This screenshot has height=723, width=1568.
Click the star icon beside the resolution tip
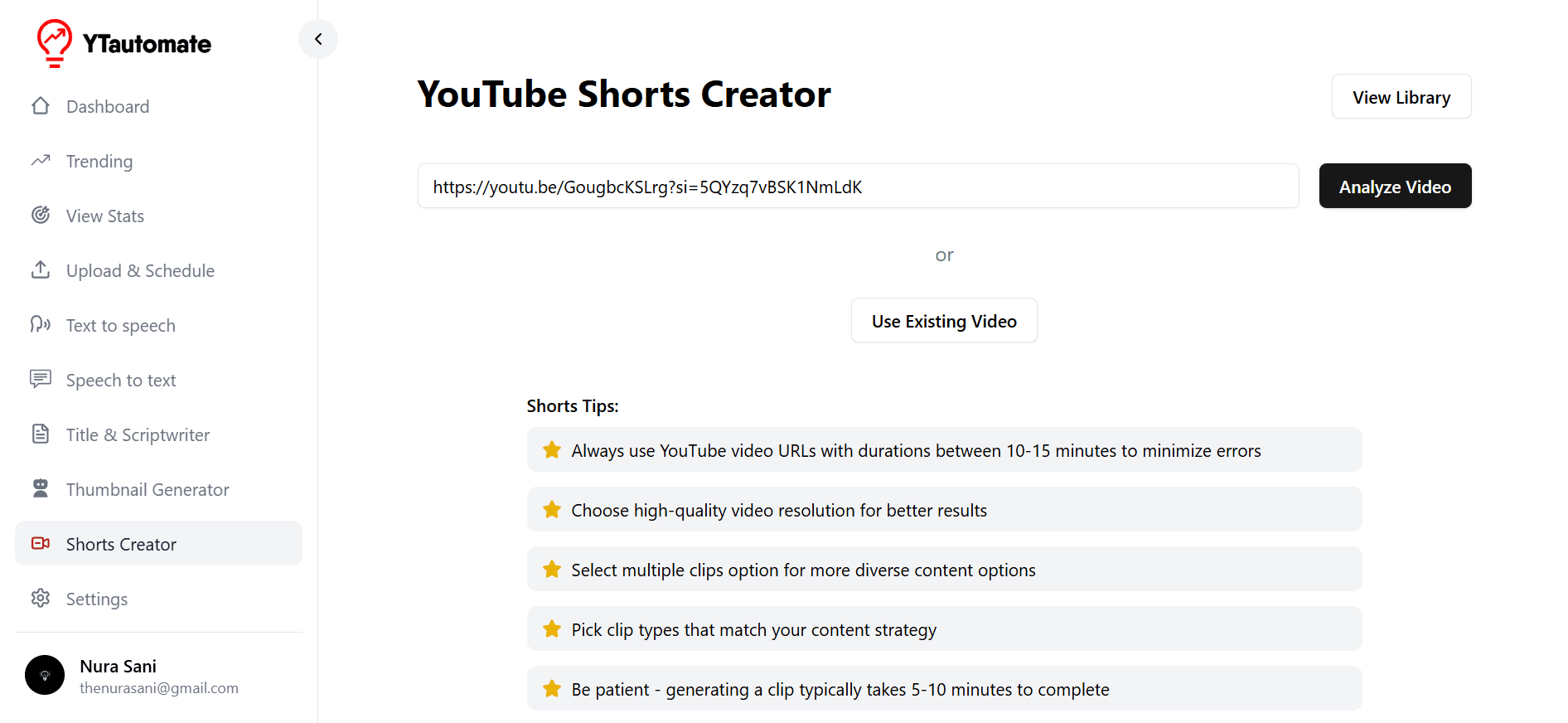[552, 510]
